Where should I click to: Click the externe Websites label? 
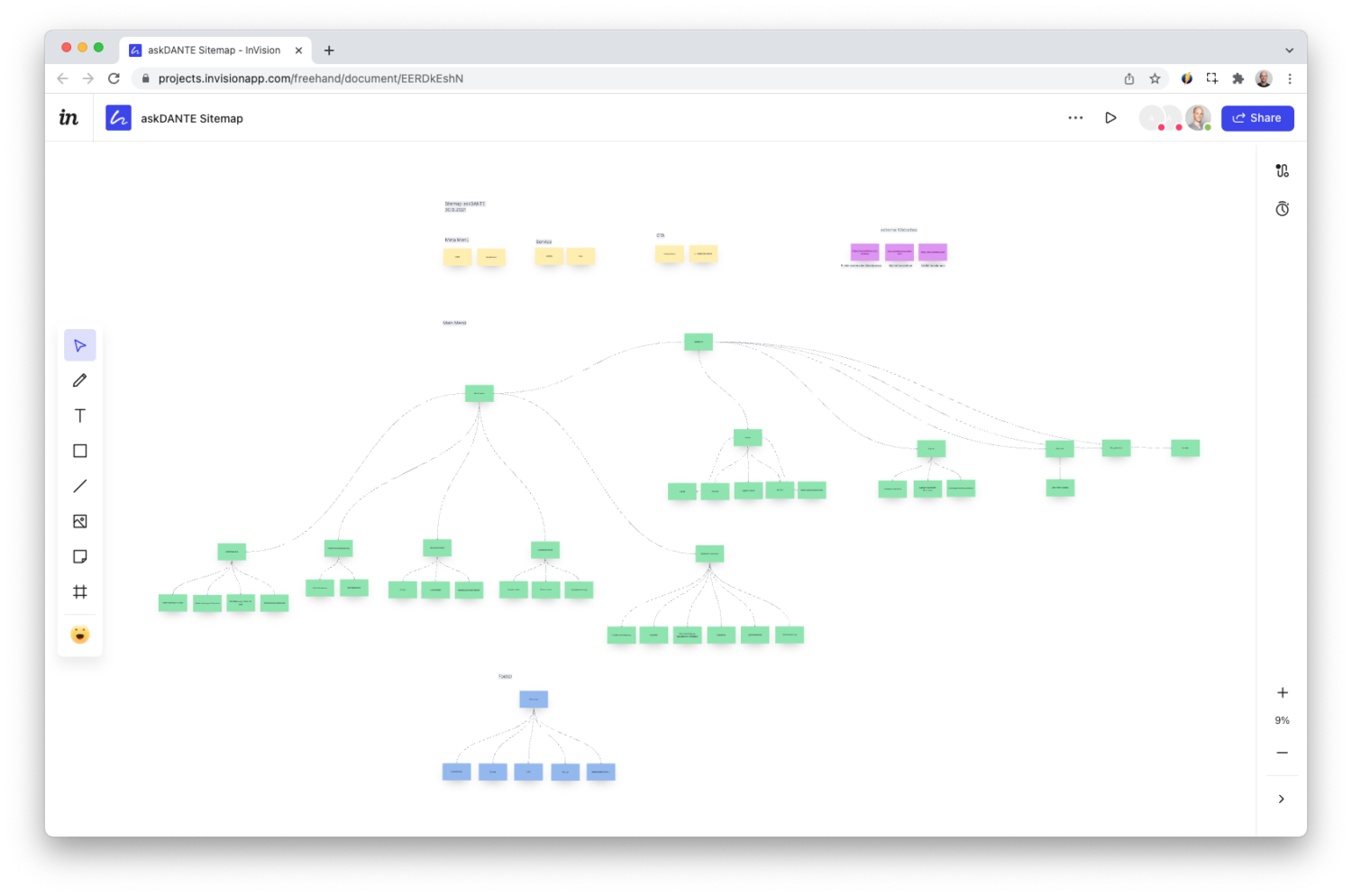(899, 230)
